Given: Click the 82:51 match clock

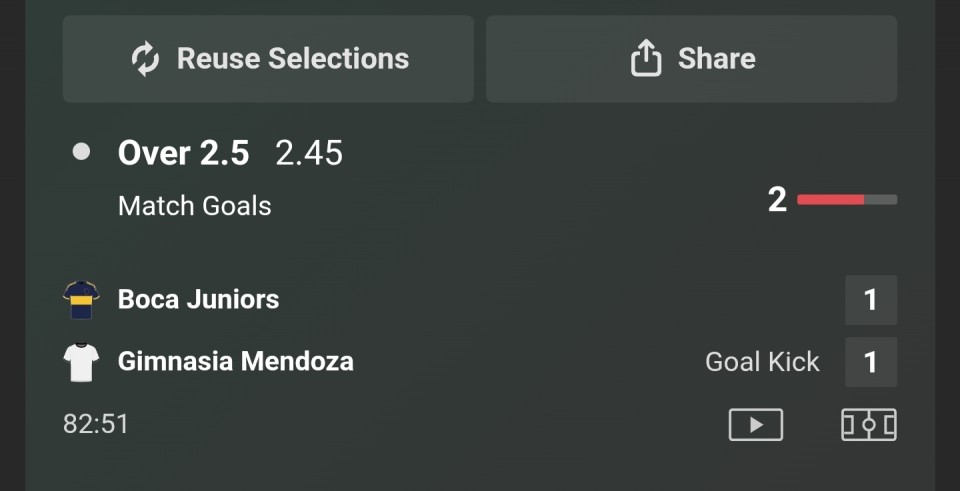Looking at the screenshot, I should click(x=96, y=424).
